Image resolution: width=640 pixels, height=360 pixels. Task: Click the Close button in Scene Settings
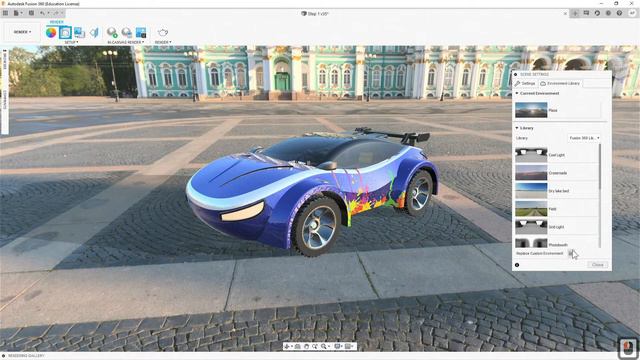[x=598, y=265]
